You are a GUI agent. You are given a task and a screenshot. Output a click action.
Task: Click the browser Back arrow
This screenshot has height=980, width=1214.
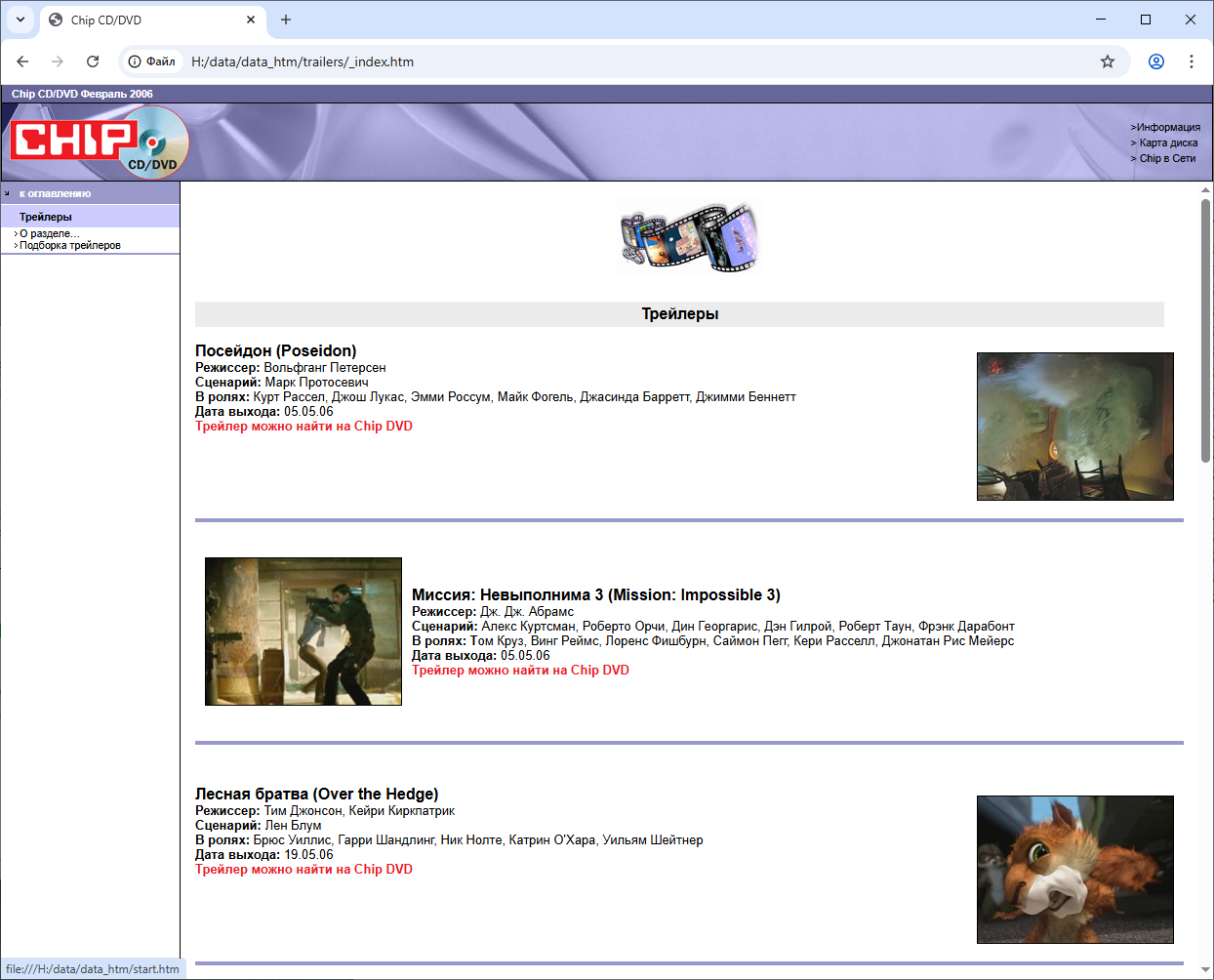pos(22,61)
